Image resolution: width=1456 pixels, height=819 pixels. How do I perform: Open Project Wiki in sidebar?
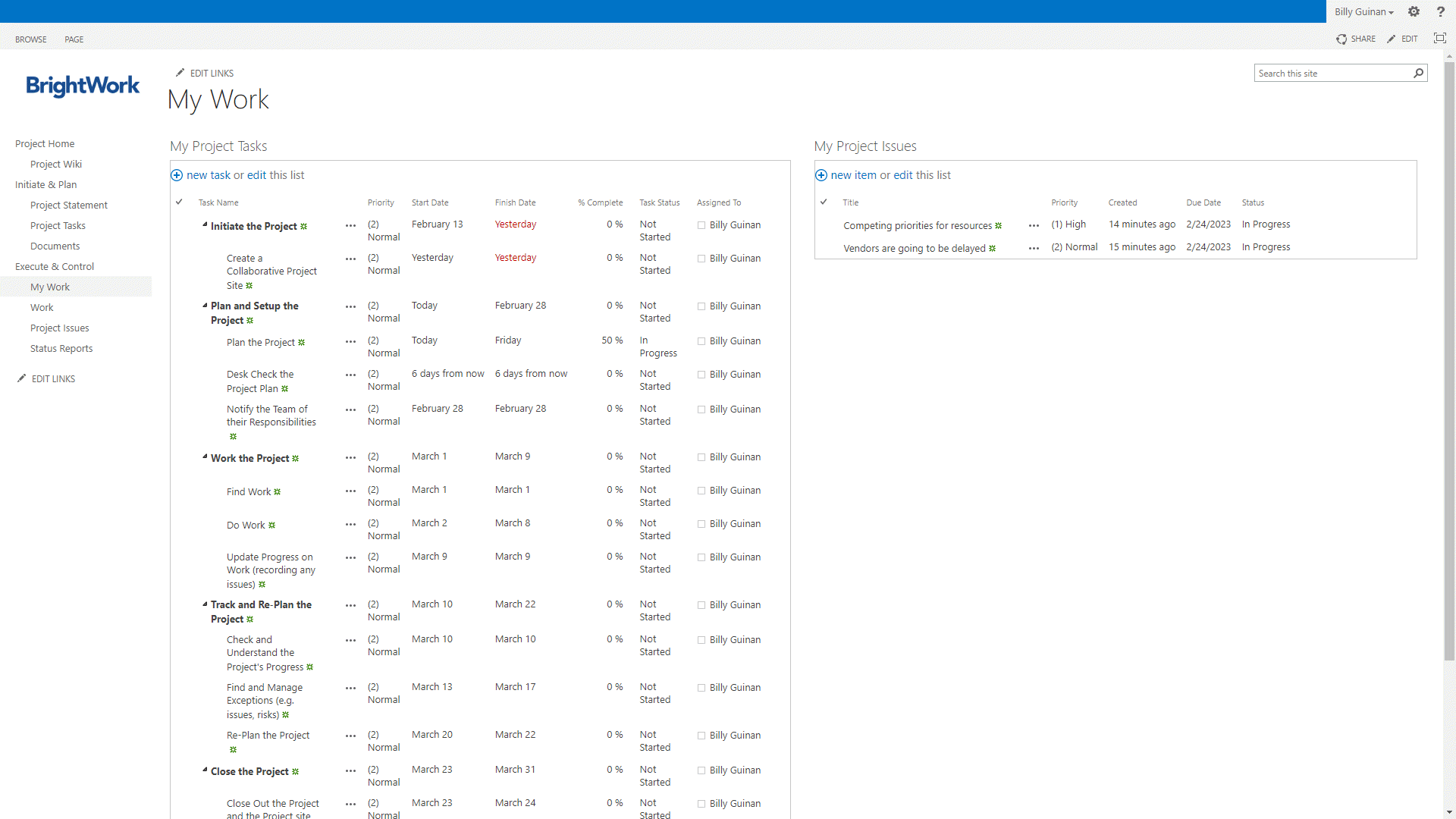[56, 164]
